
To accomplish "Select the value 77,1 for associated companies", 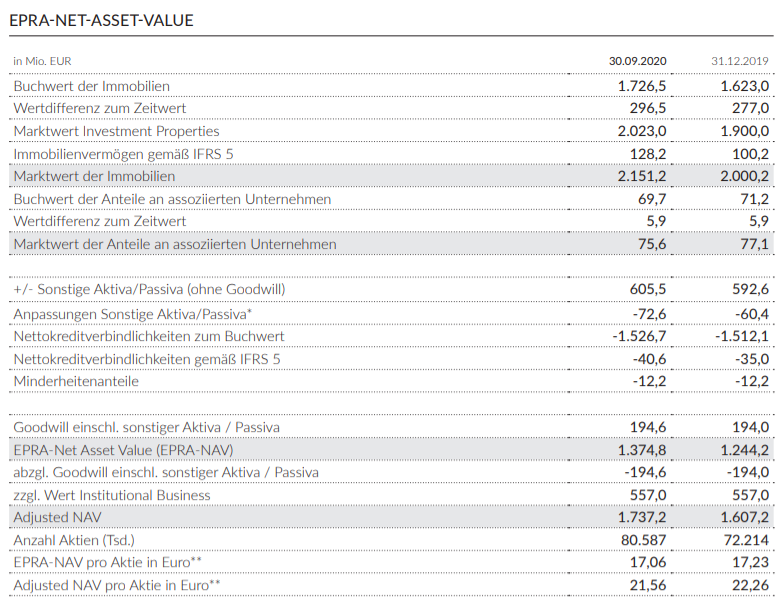I will pos(752,244).
